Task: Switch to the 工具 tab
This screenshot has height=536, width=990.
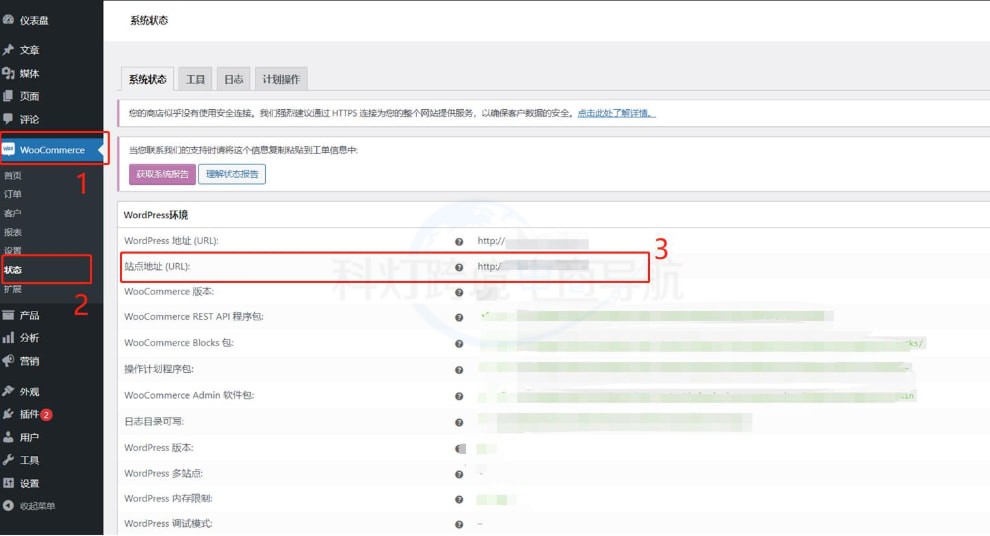Action: (196, 80)
